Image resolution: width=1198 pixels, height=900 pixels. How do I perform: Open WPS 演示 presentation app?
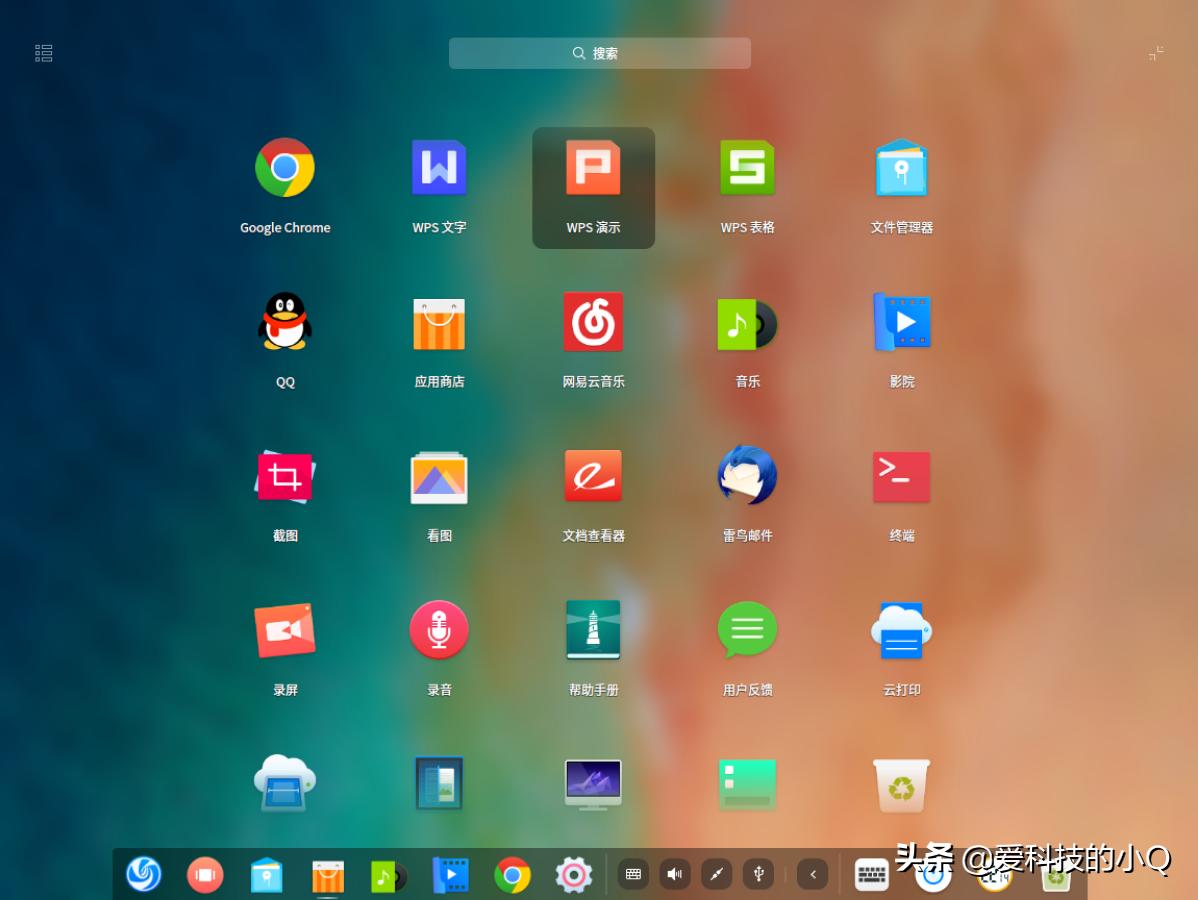[593, 168]
